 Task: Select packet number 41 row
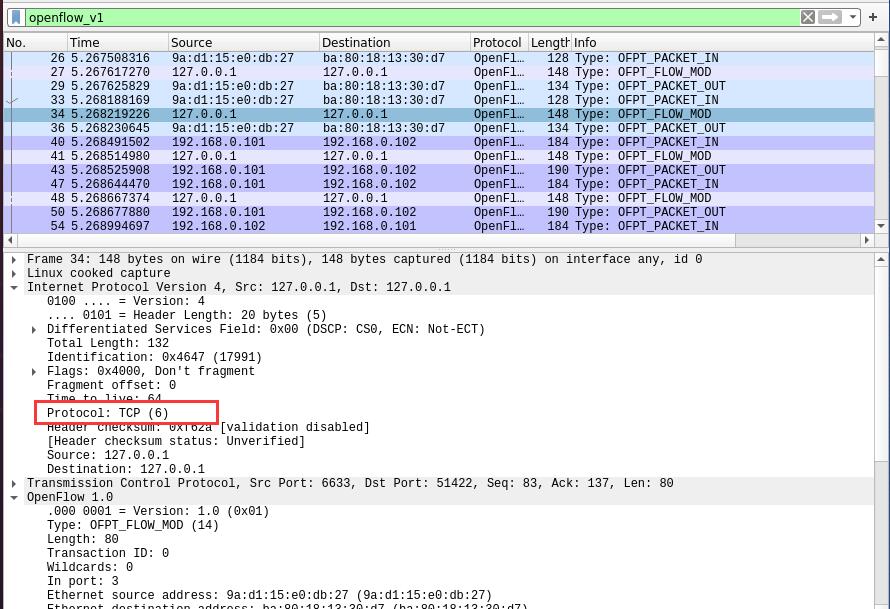438,156
